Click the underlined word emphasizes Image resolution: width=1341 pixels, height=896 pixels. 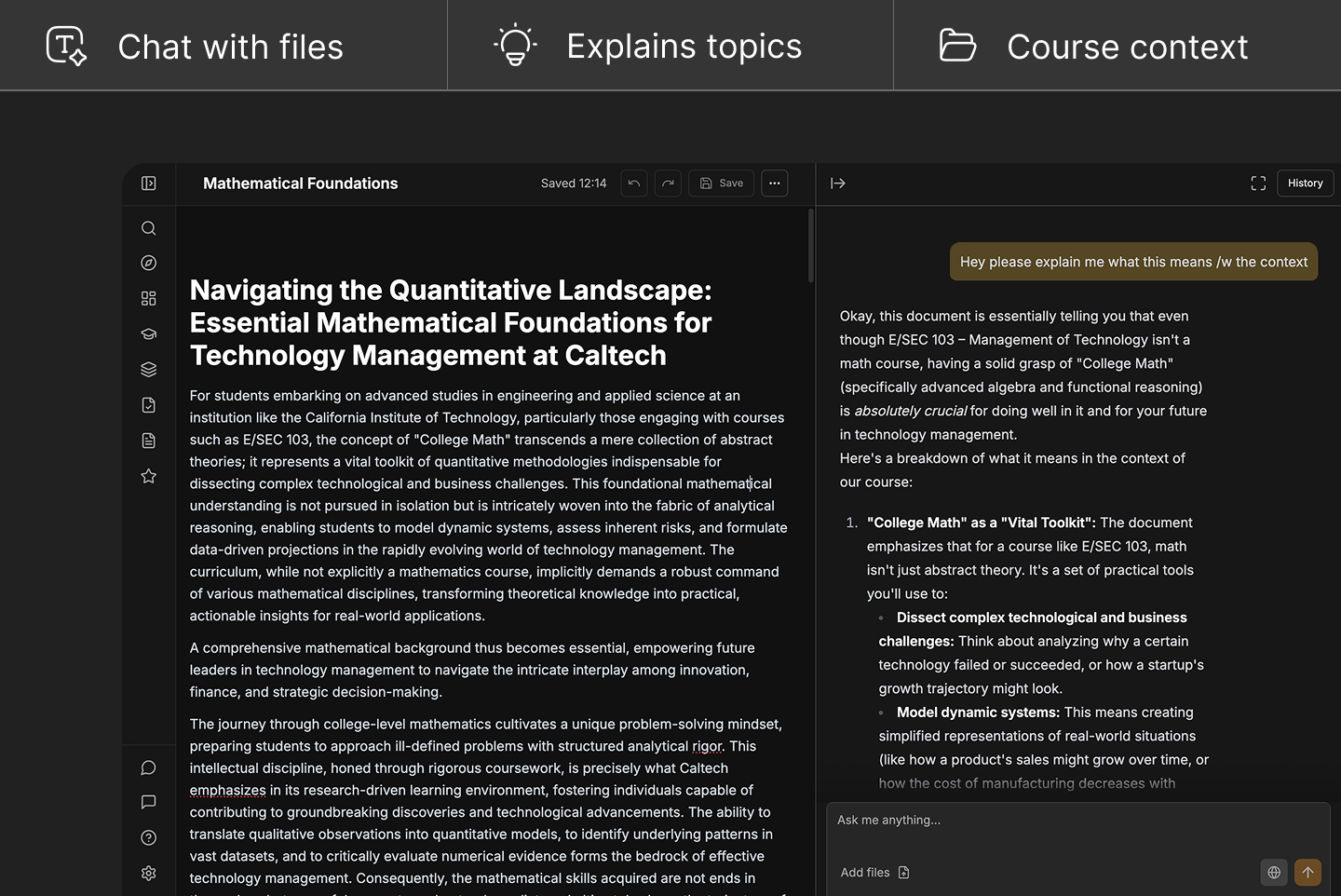point(228,791)
